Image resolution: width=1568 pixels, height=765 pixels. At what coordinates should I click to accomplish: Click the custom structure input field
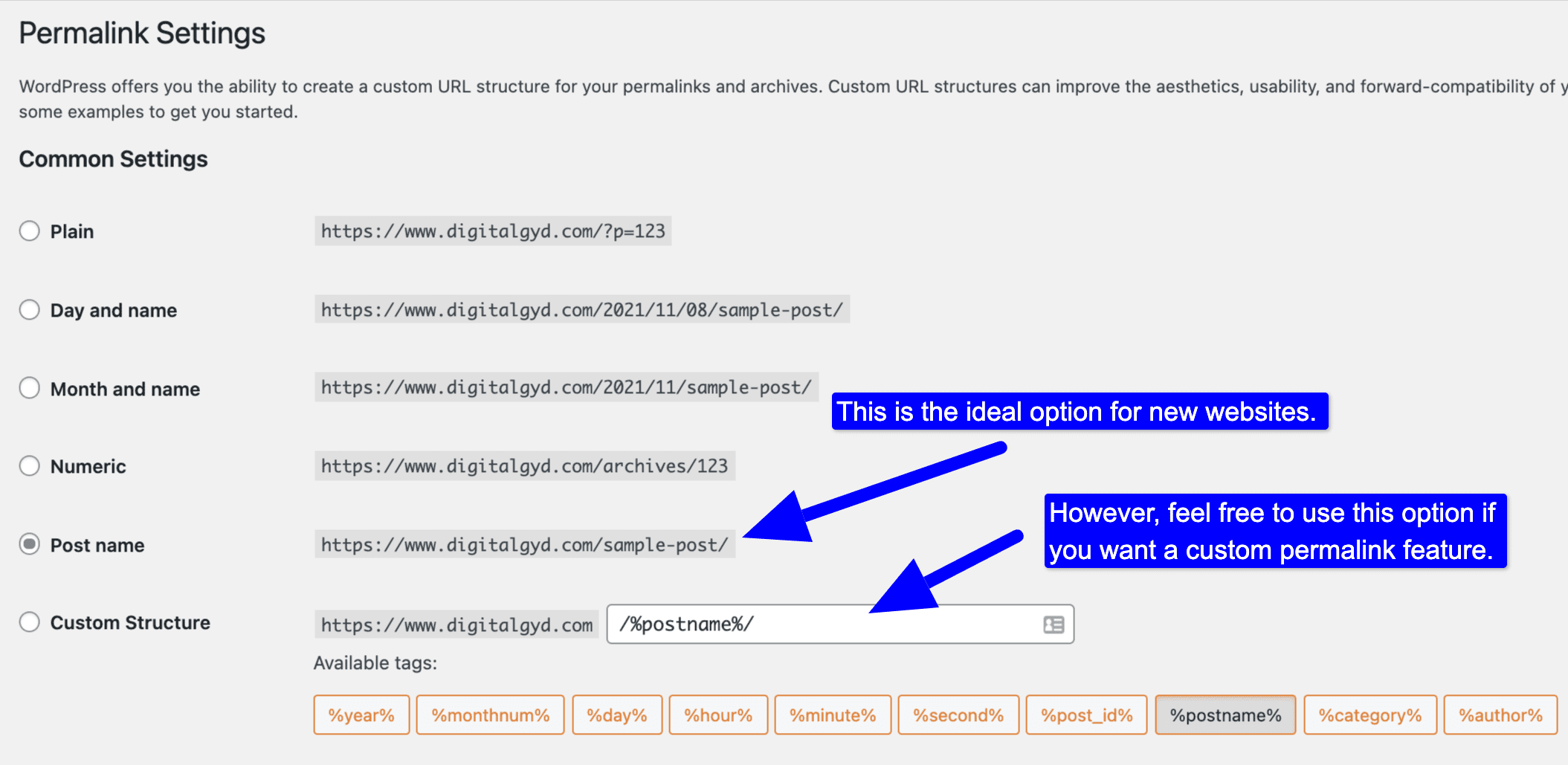(x=840, y=624)
